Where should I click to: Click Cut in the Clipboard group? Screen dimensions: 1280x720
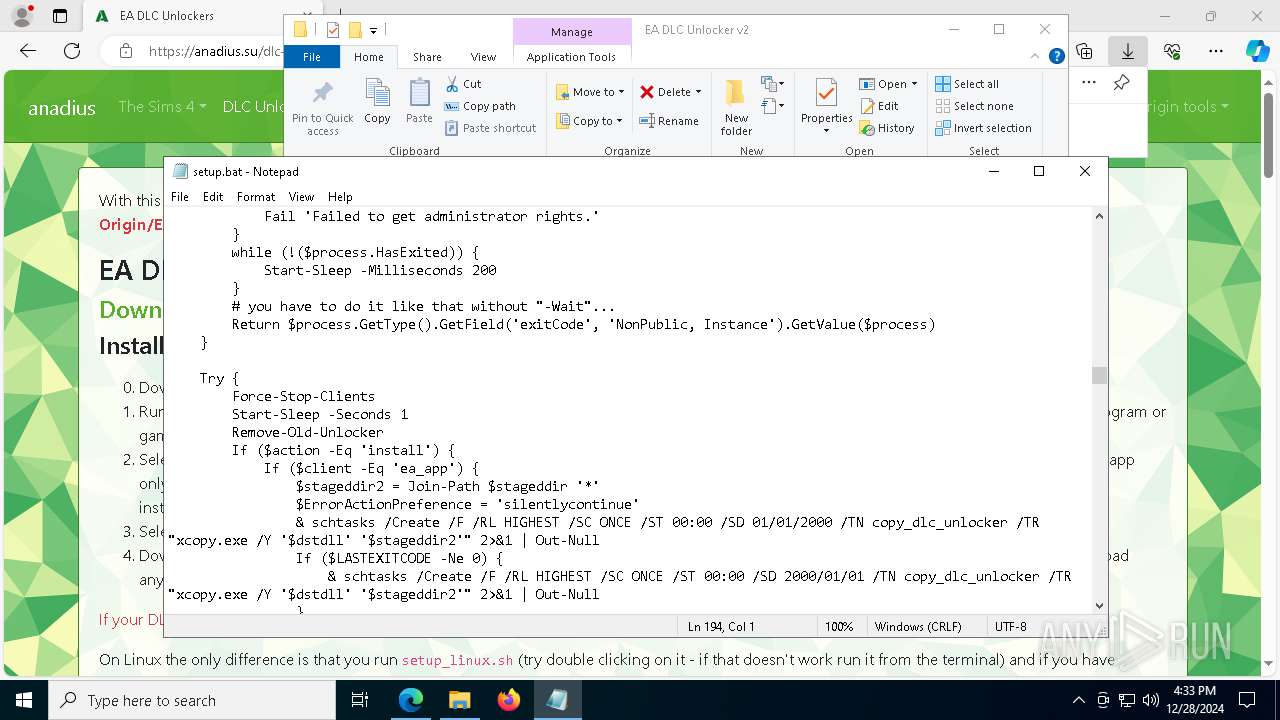click(x=463, y=84)
